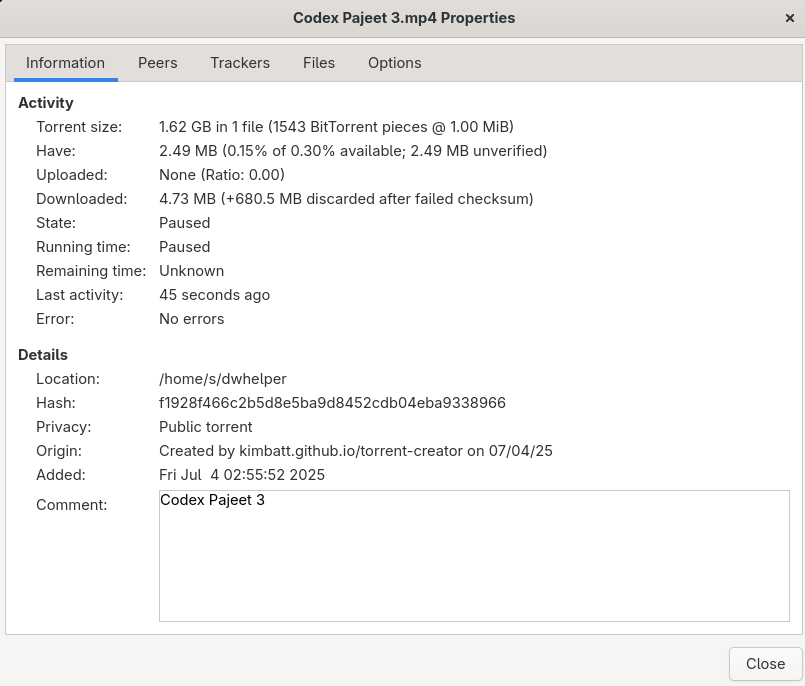Image resolution: width=805 pixels, height=686 pixels.
Task: Switch to the Information tab
Action: [66, 63]
